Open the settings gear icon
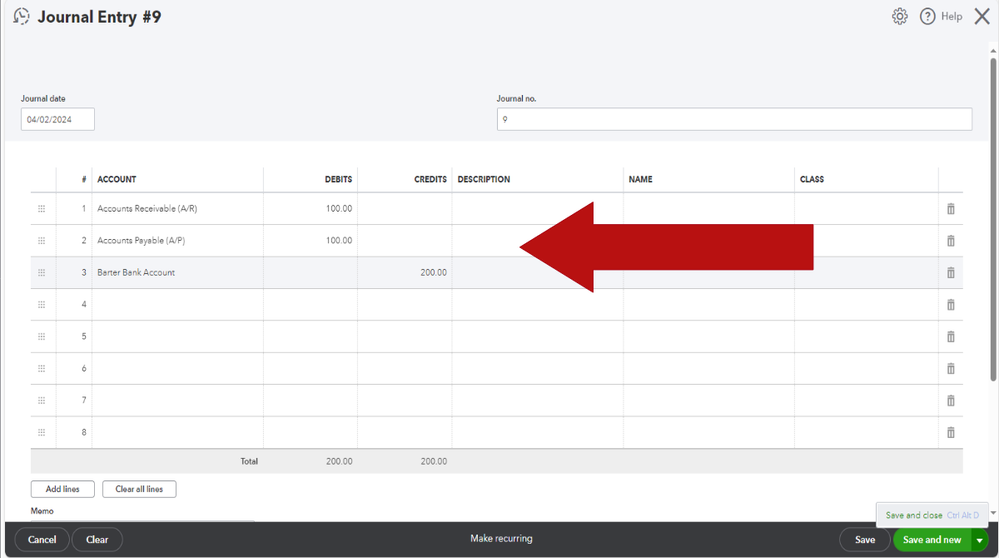This screenshot has height=558, width=999. (900, 17)
